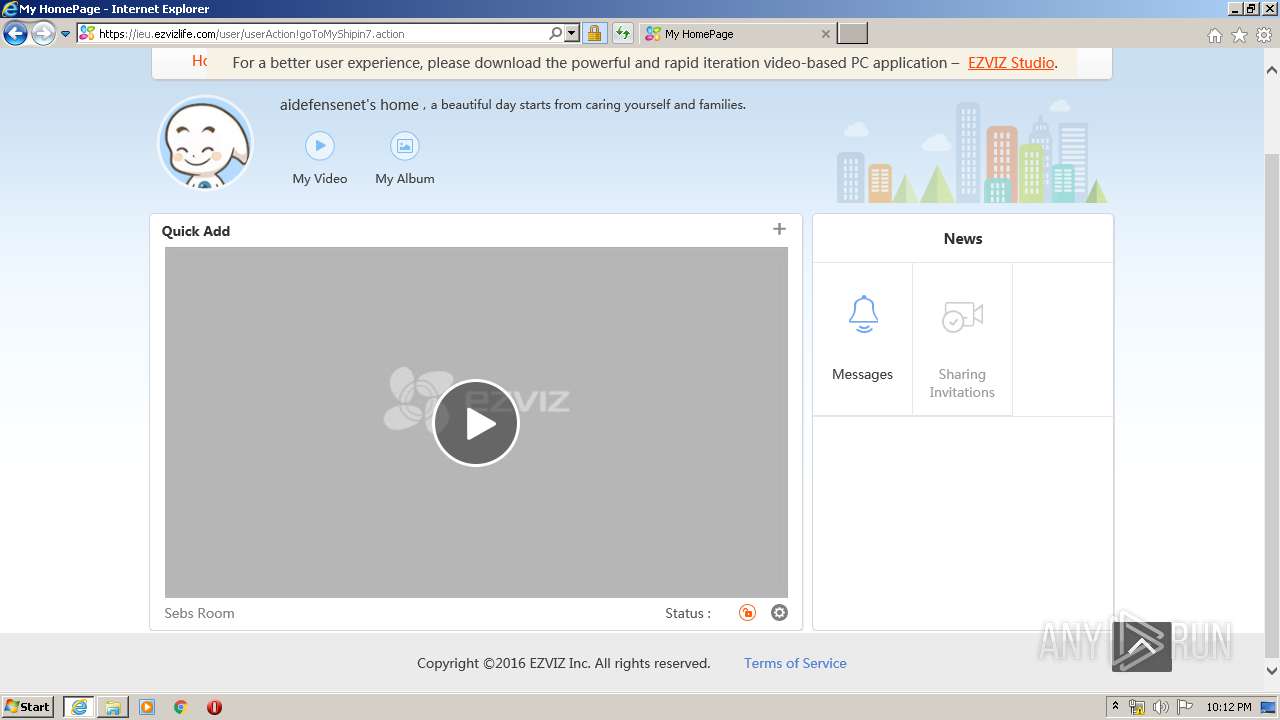Screen dimensions: 1280x720
Task: Open a new blank tab
Action: (x=852, y=34)
